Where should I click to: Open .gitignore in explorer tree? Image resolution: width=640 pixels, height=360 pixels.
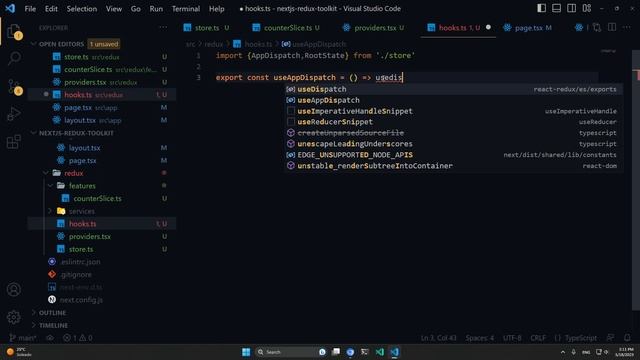click(x=102, y=274)
